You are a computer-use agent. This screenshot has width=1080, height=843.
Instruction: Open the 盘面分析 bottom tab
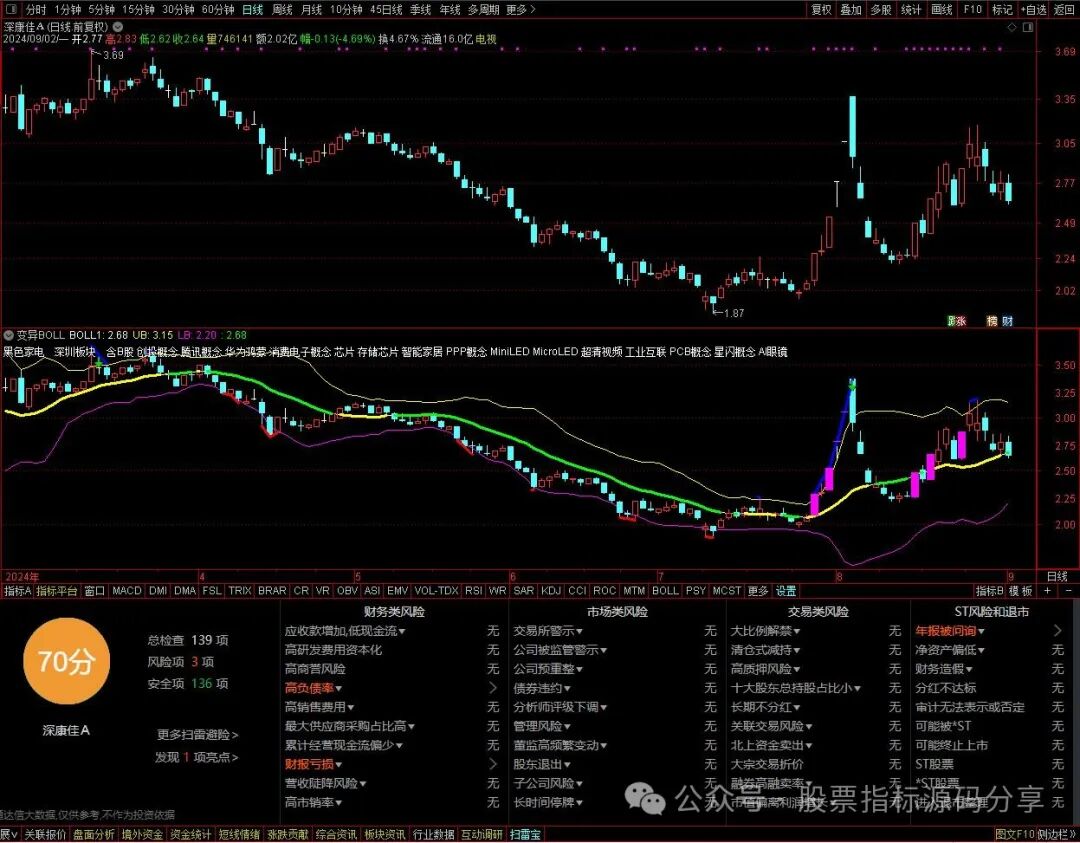click(94, 835)
